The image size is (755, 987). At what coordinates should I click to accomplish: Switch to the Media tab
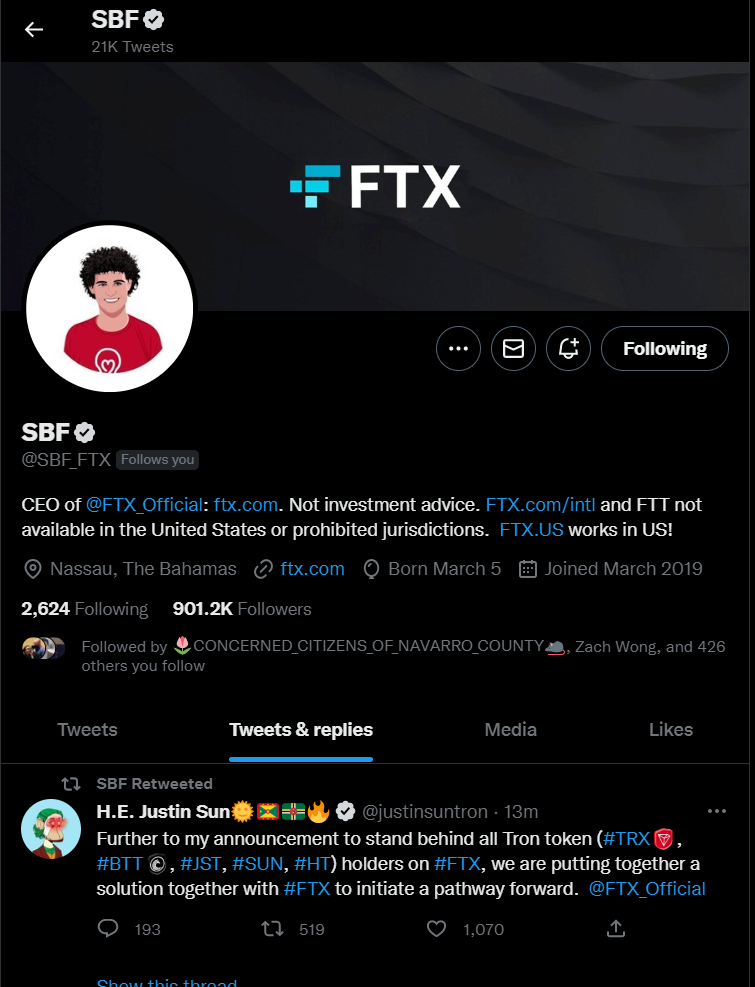pos(510,730)
